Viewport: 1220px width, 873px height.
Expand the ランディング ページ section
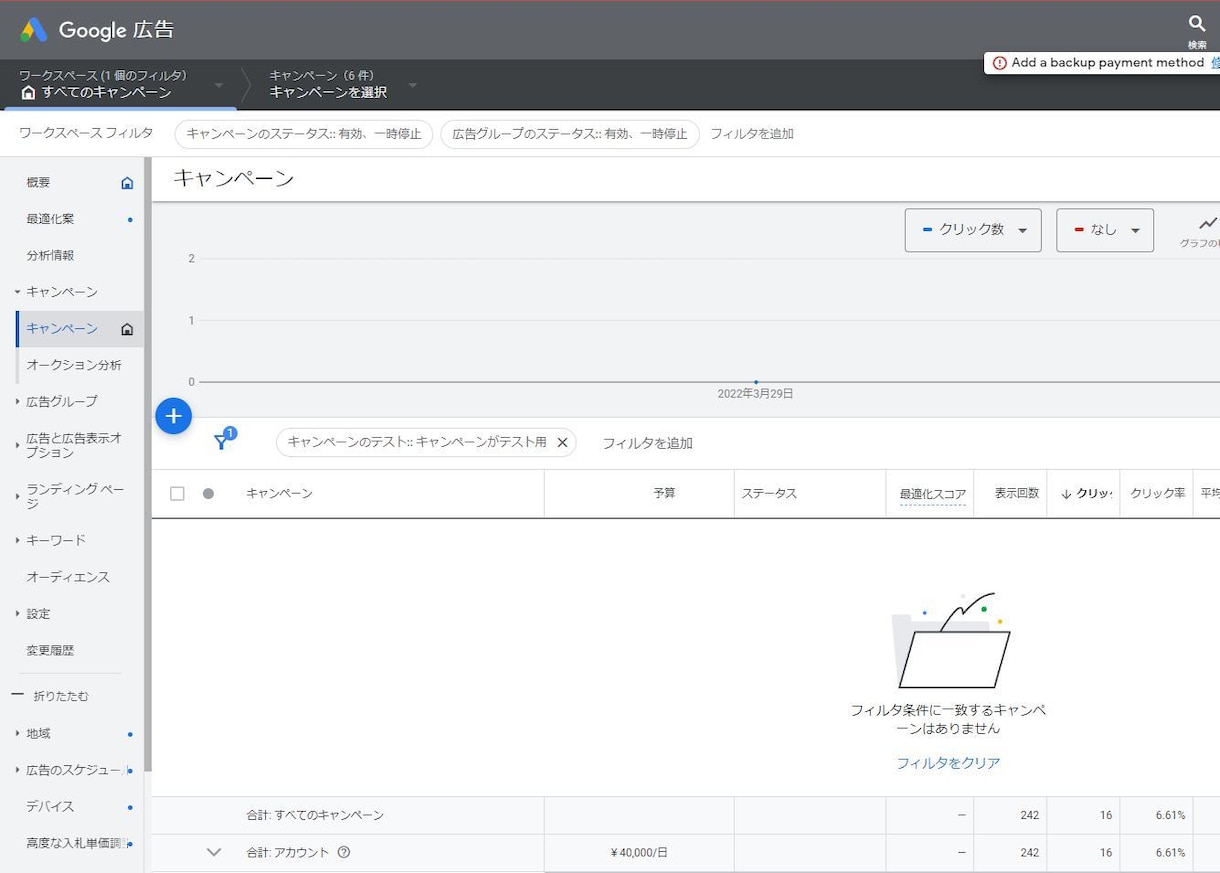(x=17, y=497)
